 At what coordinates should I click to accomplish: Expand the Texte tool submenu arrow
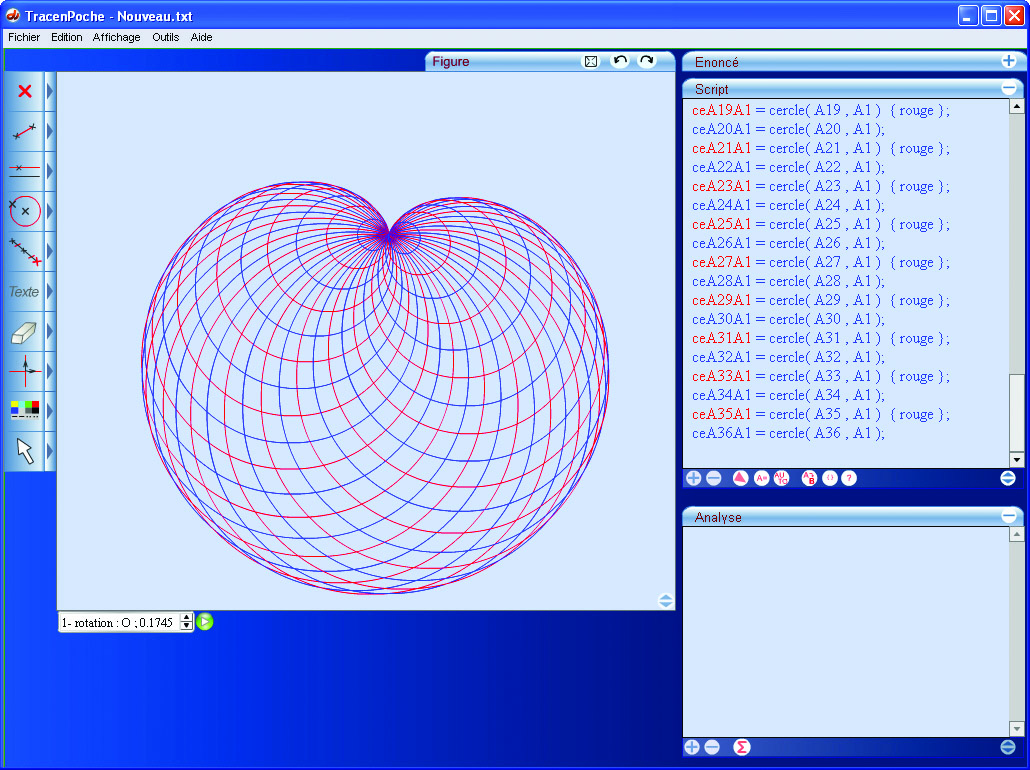50,291
